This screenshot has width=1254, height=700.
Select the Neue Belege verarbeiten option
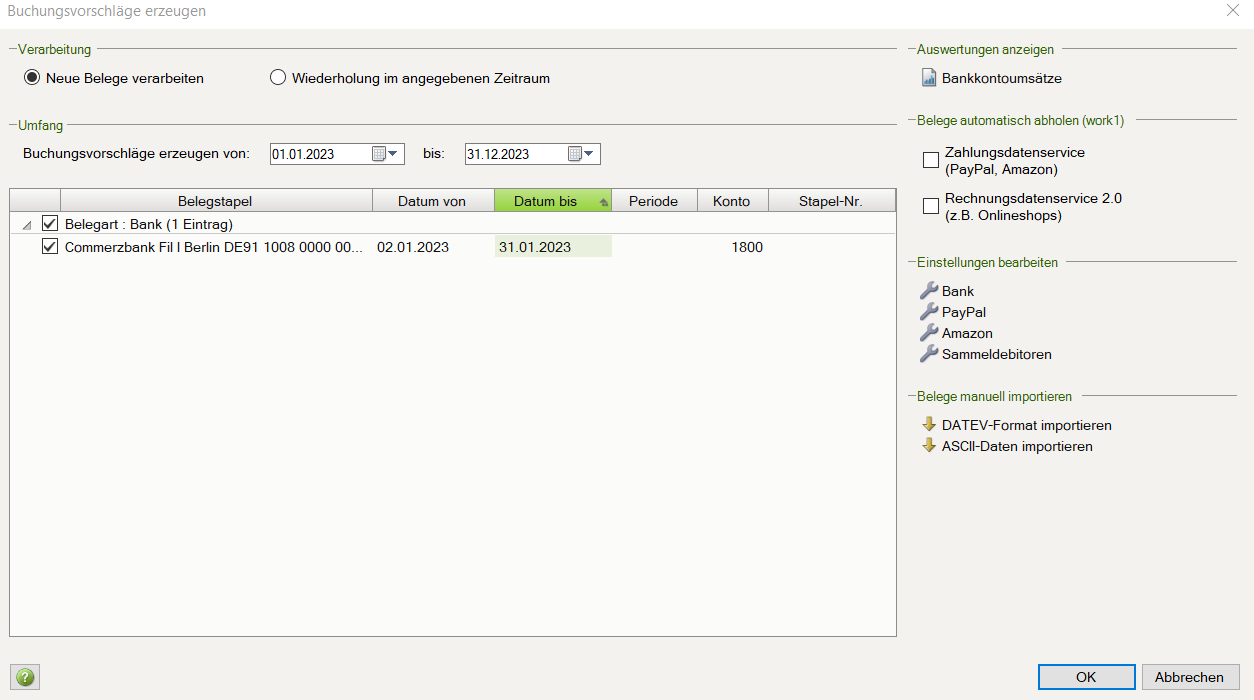(31, 77)
